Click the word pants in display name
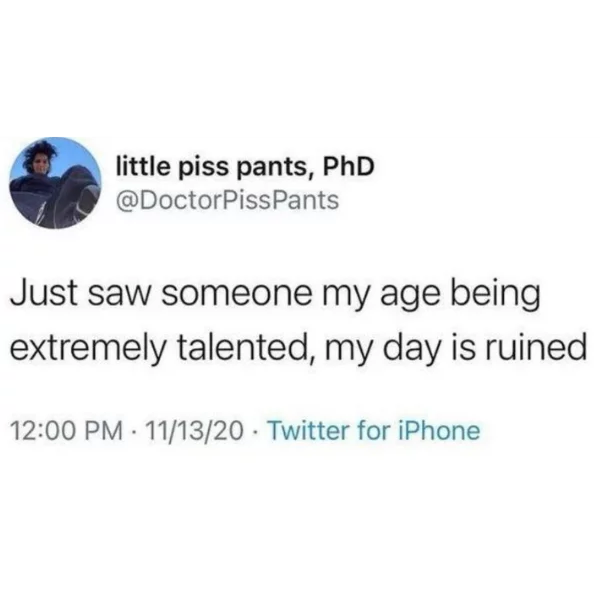 click(x=276, y=168)
